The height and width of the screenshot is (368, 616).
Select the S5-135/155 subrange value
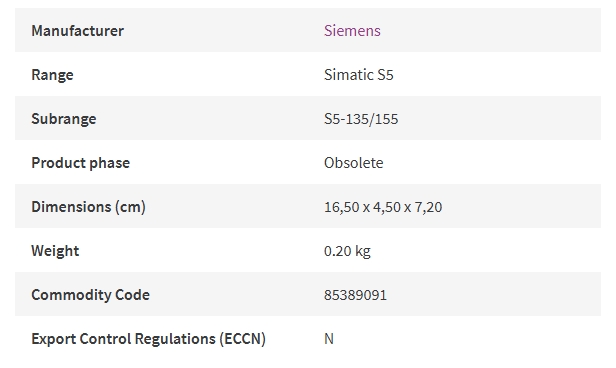tap(361, 119)
